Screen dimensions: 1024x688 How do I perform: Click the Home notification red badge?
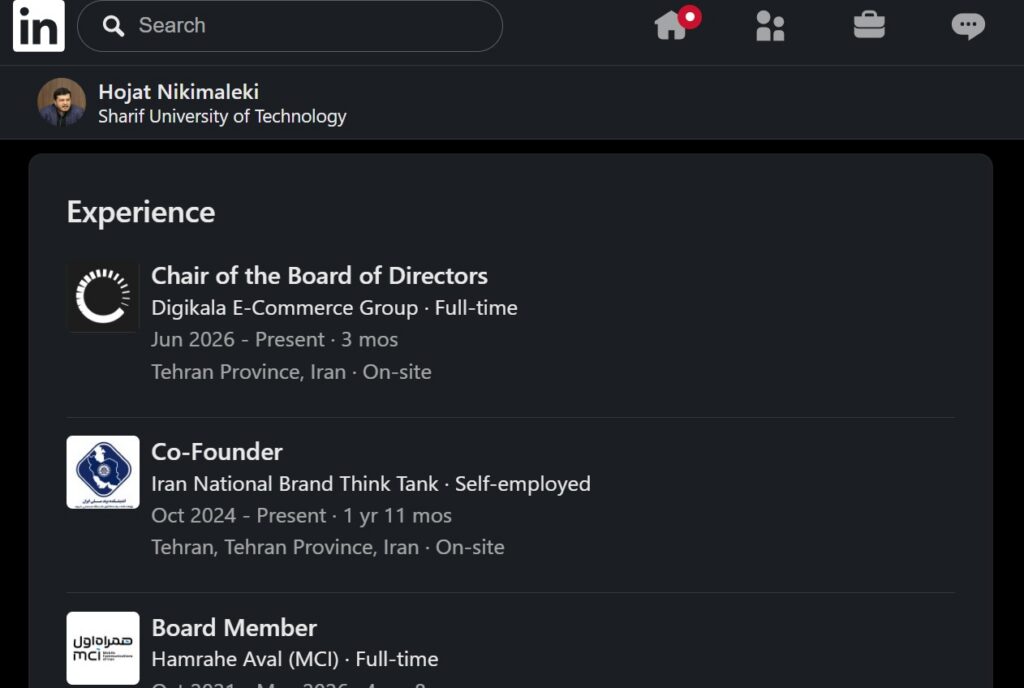[x=690, y=16]
